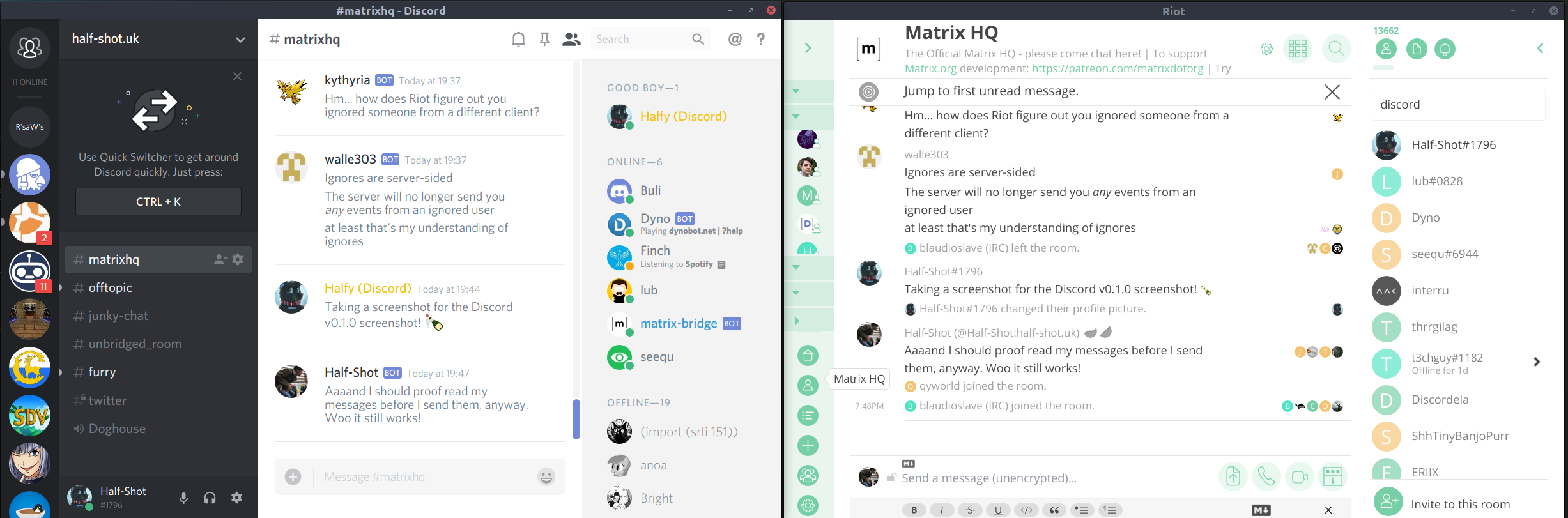Image resolution: width=1568 pixels, height=518 pixels.
Task: Expand Riot left panel chevron
Action: coord(808,48)
